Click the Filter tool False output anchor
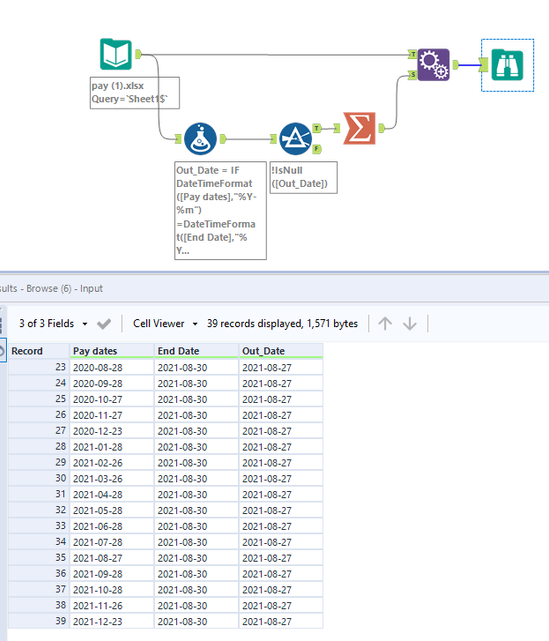 pyautogui.click(x=317, y=149)
